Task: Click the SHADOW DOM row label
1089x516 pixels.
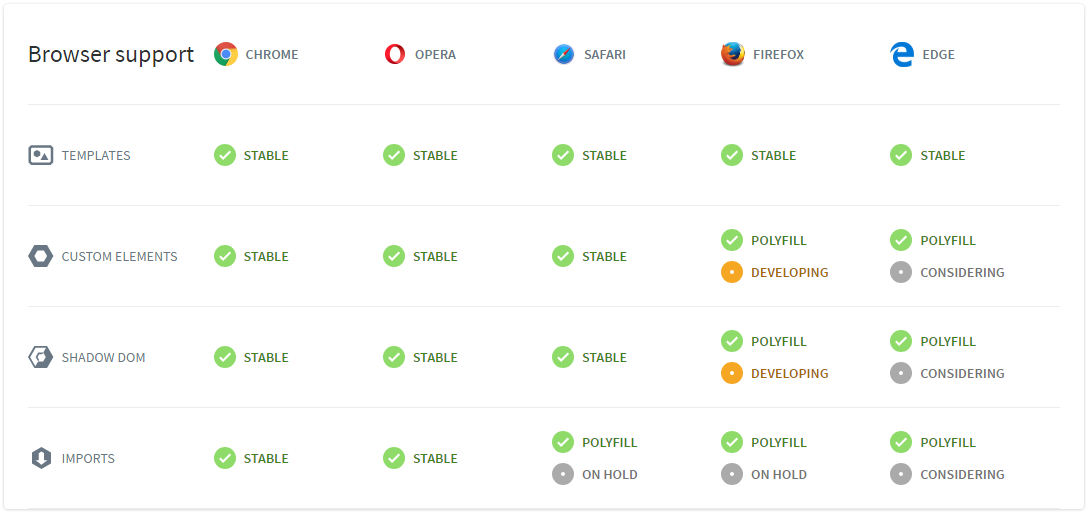Action: (103, 357)
